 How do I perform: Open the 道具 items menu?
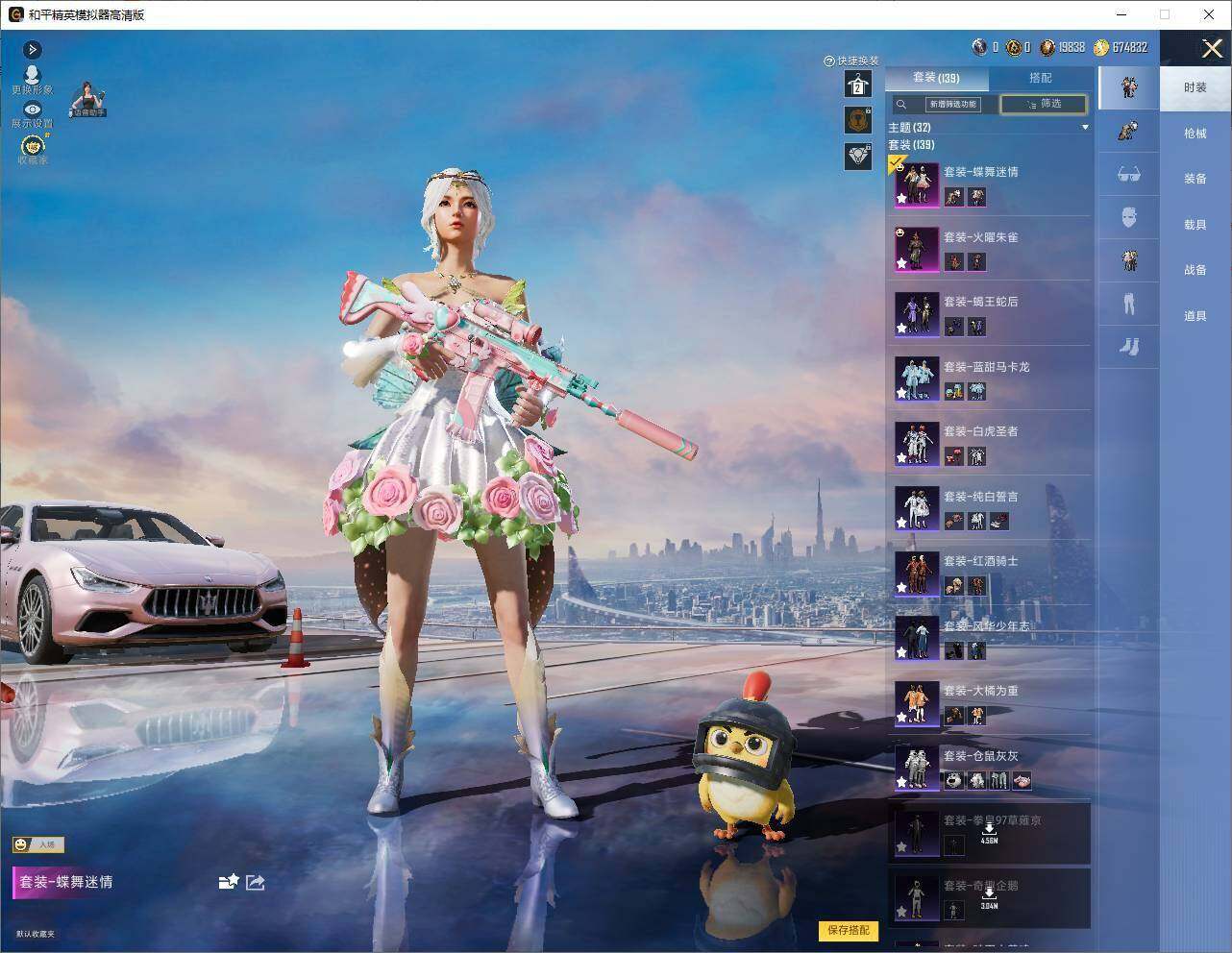[1195, 315]
